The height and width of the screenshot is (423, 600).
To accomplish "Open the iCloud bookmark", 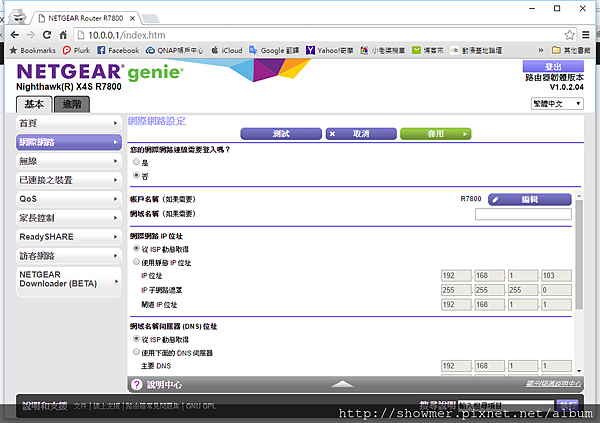I will [x=226, y=49].
